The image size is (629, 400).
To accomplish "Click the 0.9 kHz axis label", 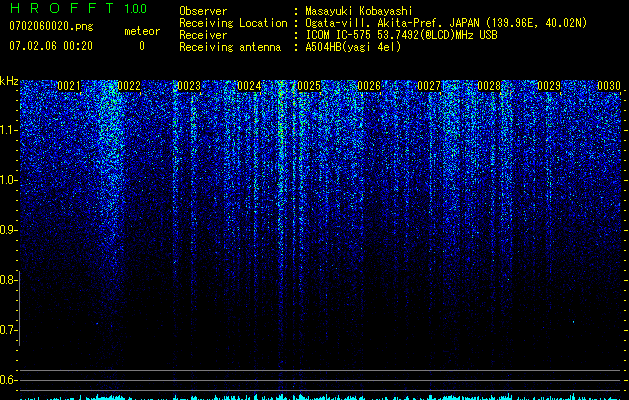I will [9, 230].
